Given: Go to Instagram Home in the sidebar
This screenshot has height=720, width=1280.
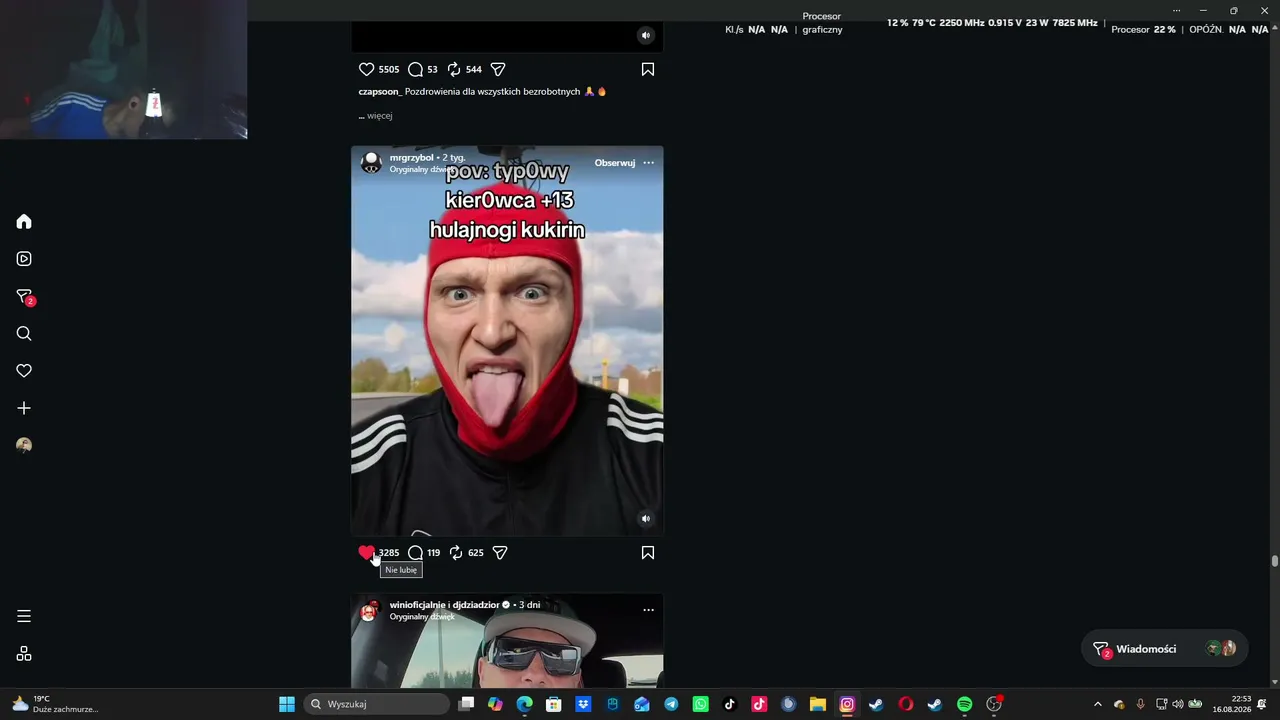Looking at the screenshot, I should (x=24, y=221).
